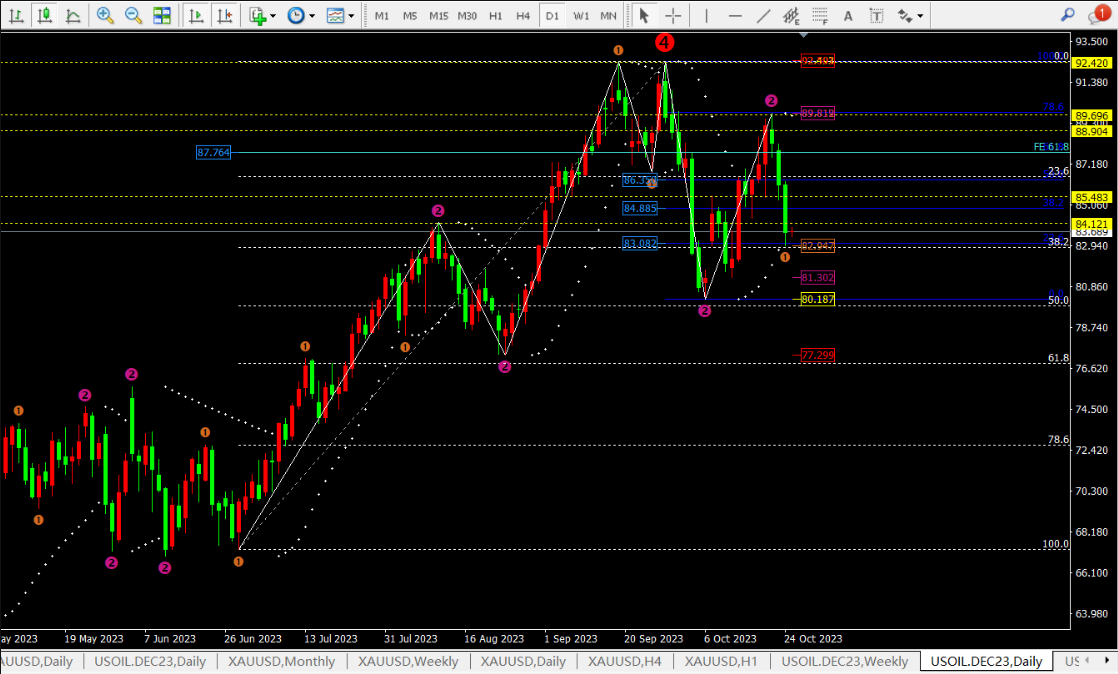Select the text label tool
Viewport: 1118px width, 674px height.
click(x=876, y=15)
